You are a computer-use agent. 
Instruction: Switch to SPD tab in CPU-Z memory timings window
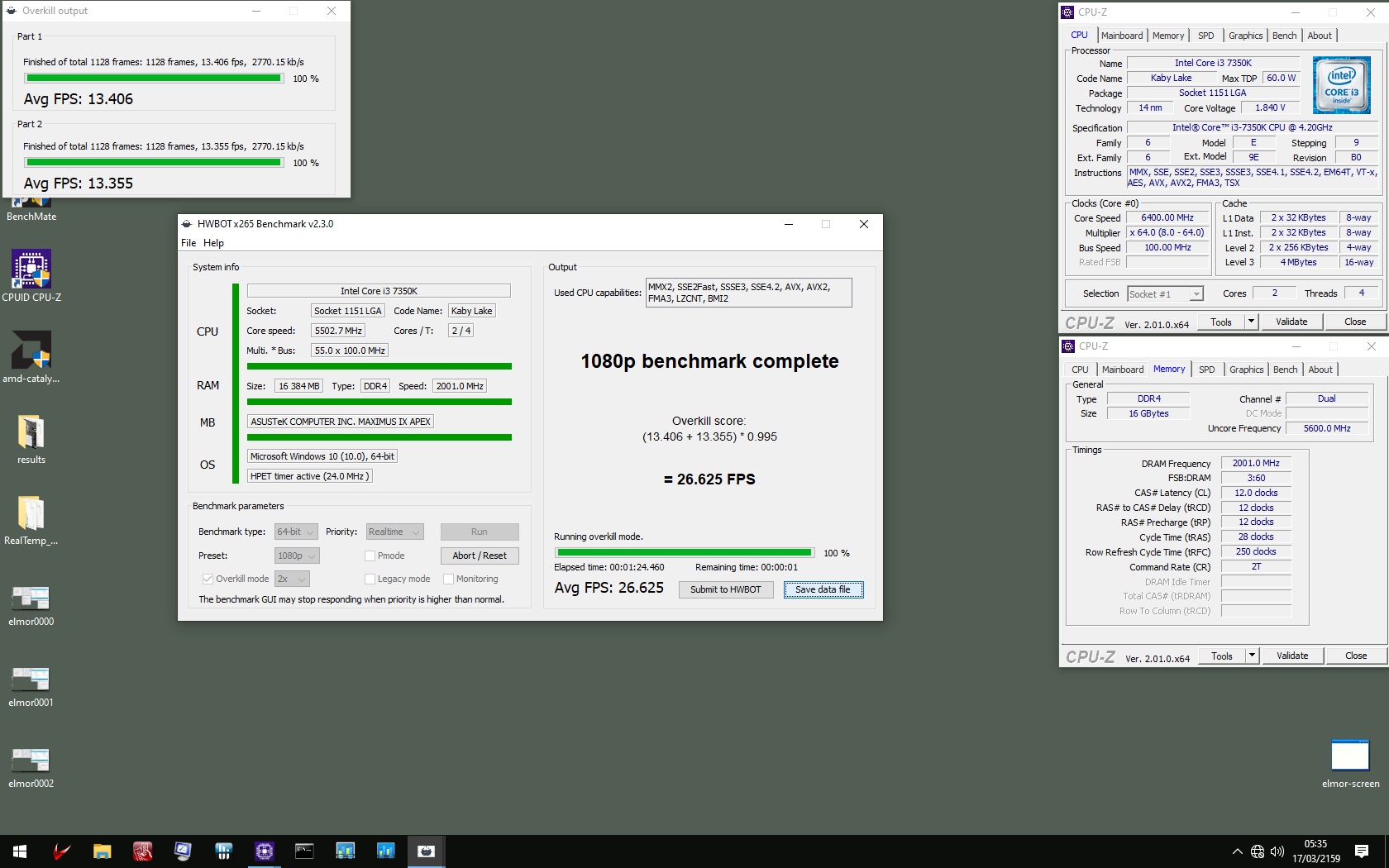[1207, 370]
